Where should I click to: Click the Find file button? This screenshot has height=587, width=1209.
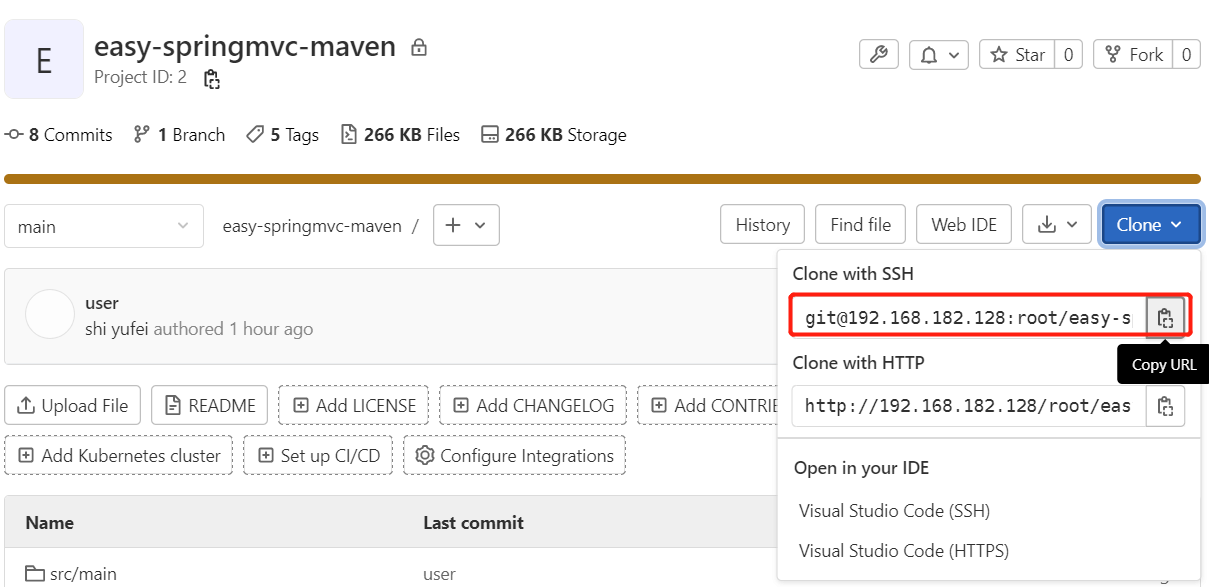pos(860,225)
